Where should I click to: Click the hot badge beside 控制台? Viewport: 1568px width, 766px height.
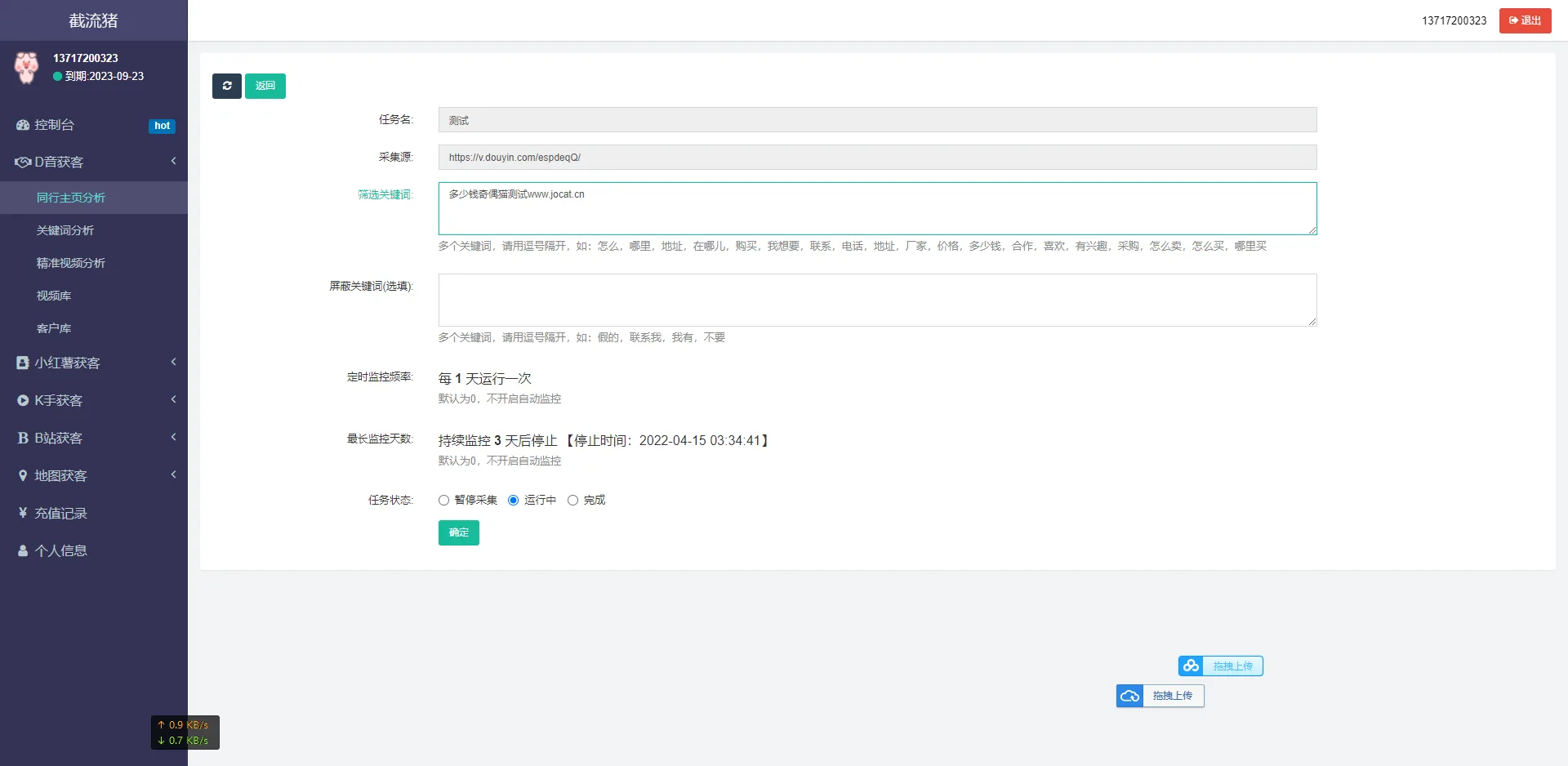click(162, 126)
